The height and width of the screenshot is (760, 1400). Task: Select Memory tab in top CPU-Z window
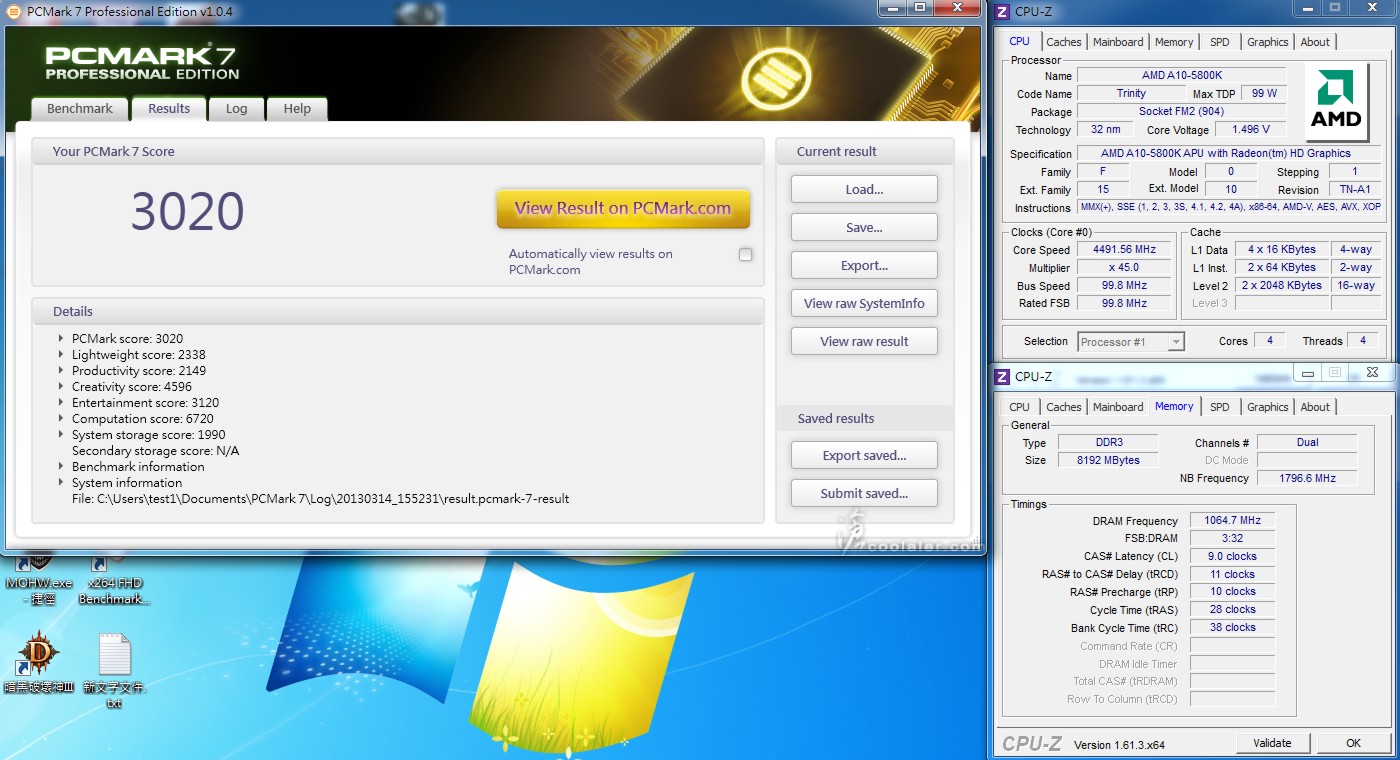[x=1174, y=42]
